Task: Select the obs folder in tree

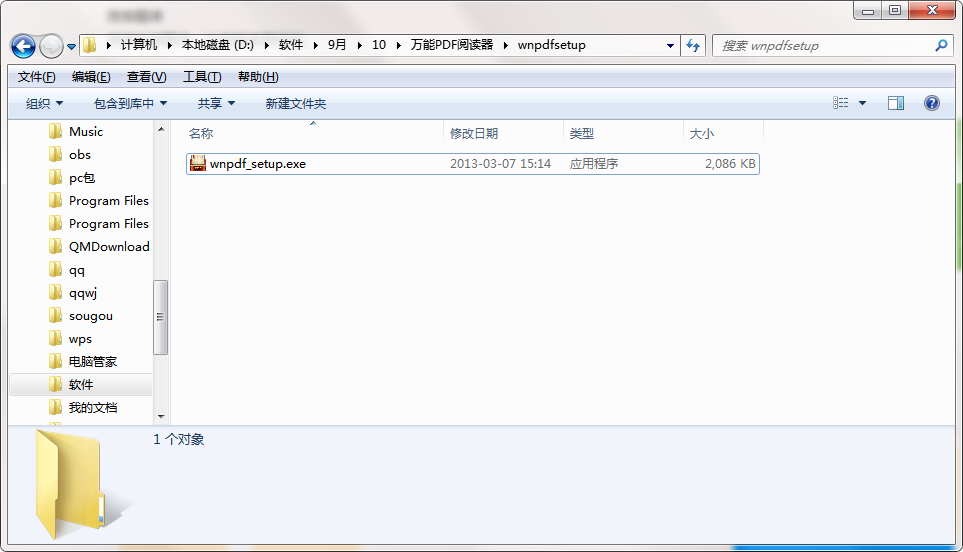Action: (x=81, y=155)
